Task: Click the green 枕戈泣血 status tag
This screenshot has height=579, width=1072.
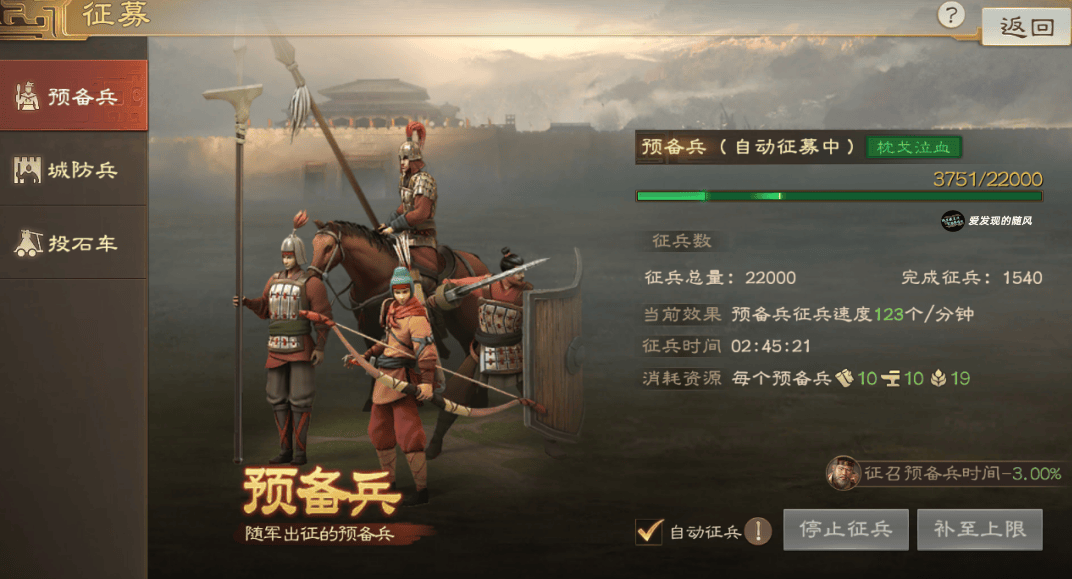Action: click(913, 147)
